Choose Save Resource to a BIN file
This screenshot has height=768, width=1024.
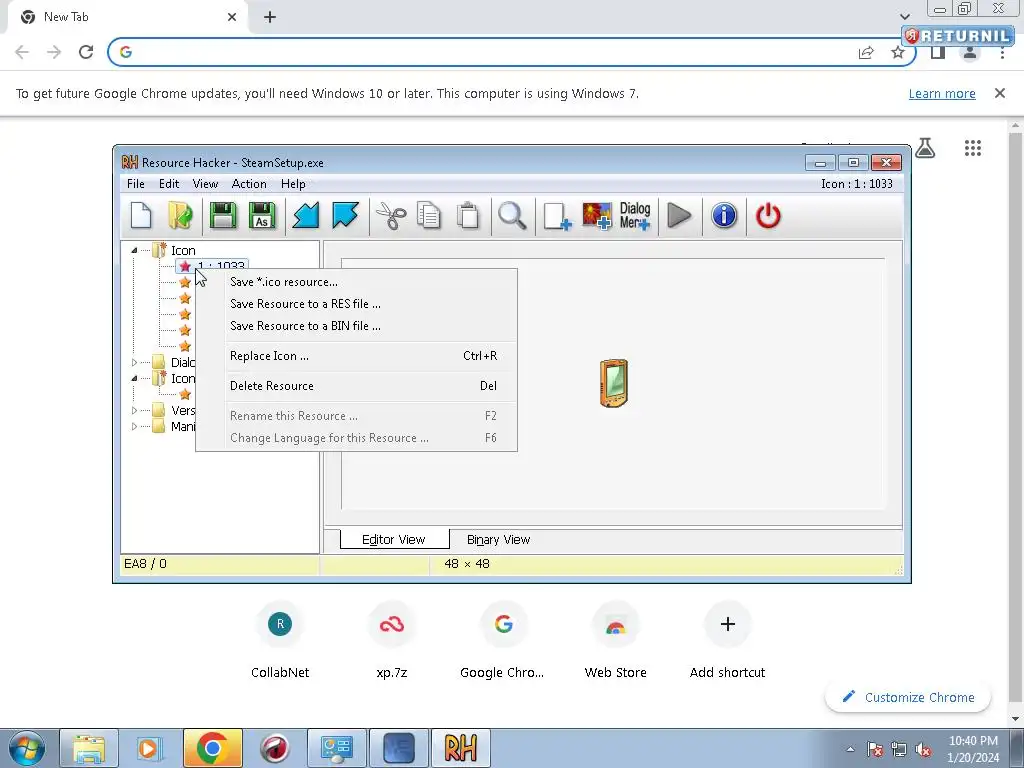click(x=357, y=326)
